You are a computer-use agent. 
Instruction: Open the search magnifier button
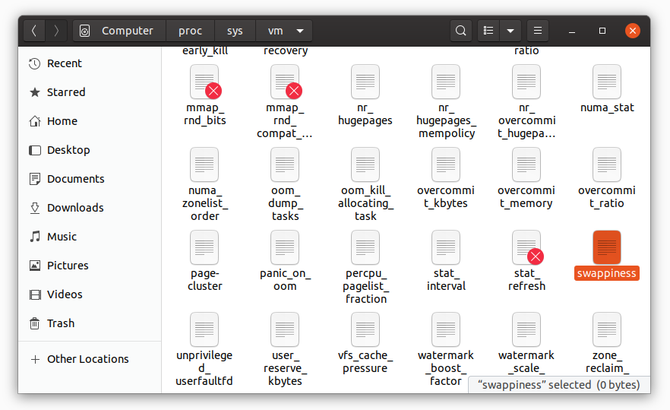461,31
